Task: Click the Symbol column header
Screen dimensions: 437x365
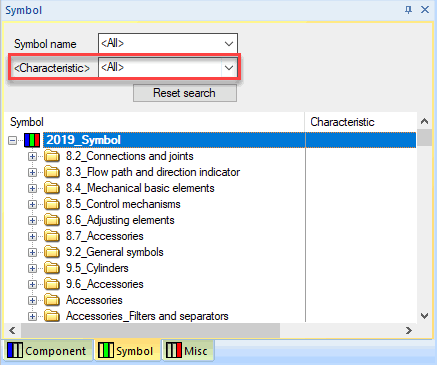Action: (155, 122)
